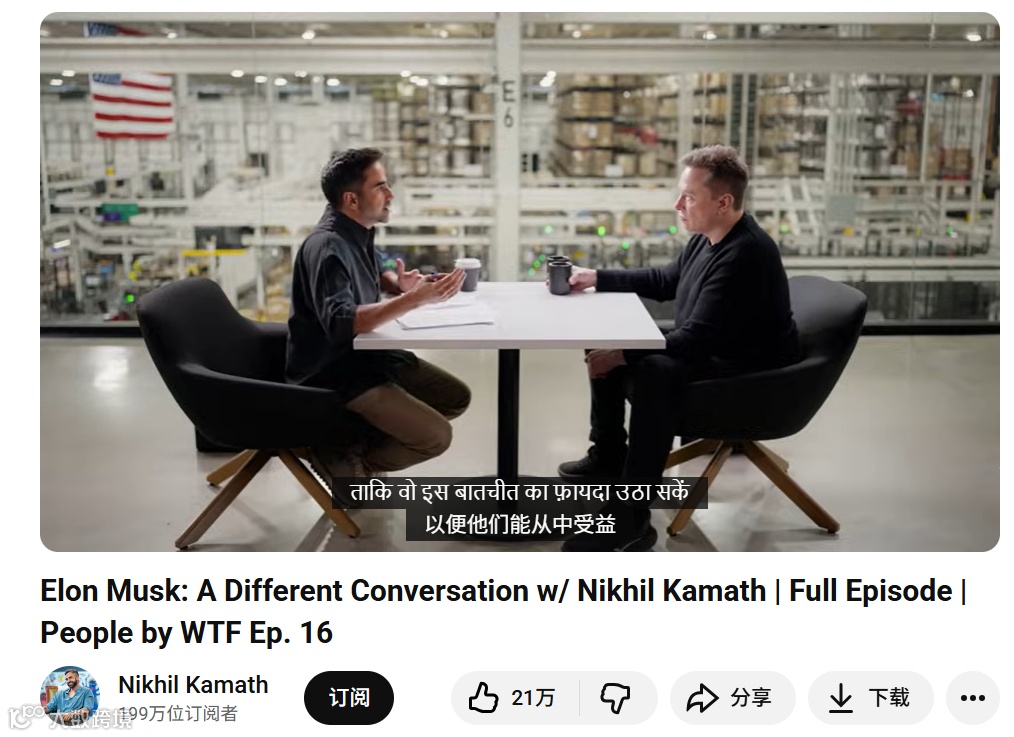The image size is (1014, 737).
Task: Open the three-dot more actions menu
Action: 973,698
